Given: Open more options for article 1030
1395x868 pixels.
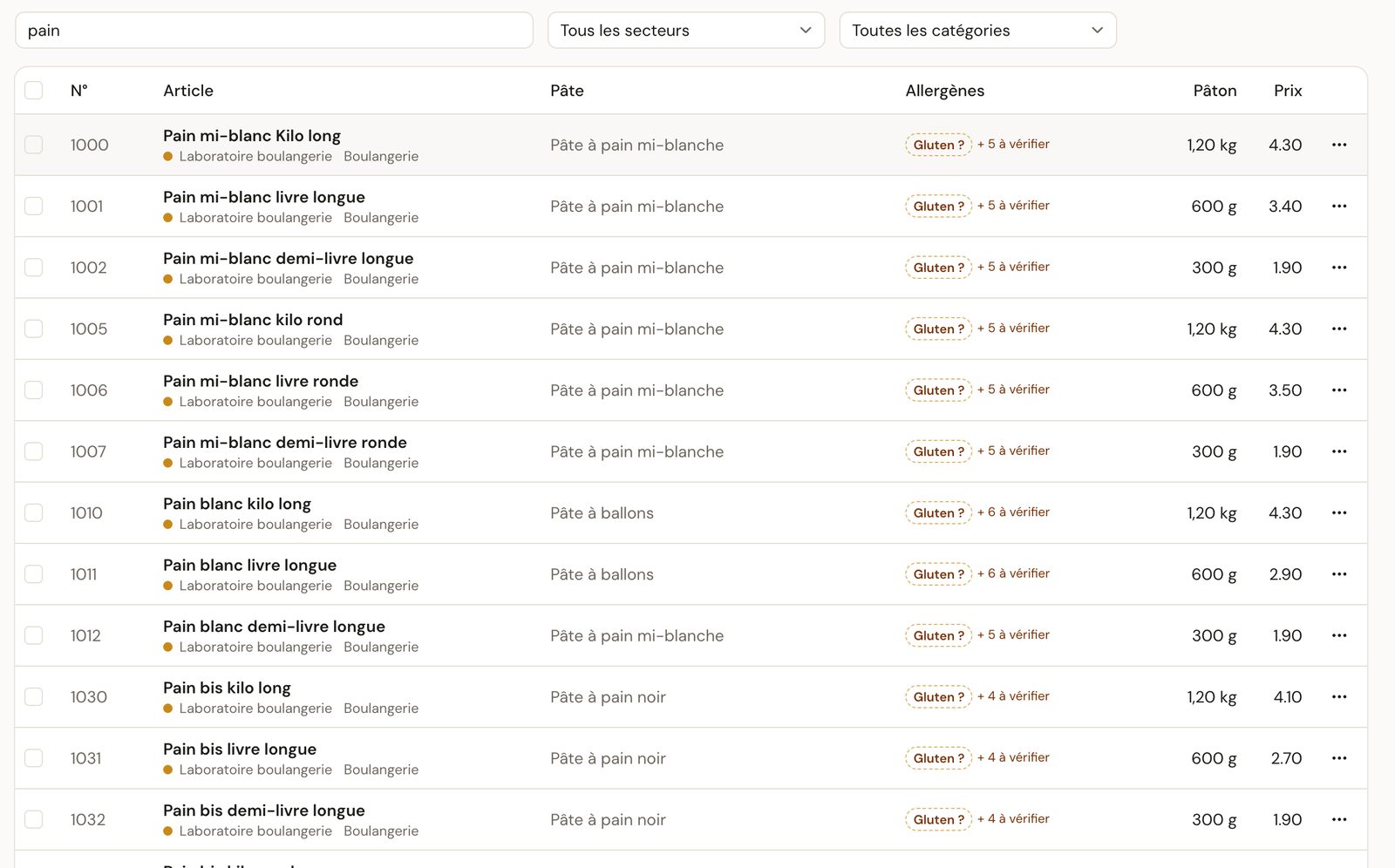Looking at the screenshot, I should (1339, 696).
